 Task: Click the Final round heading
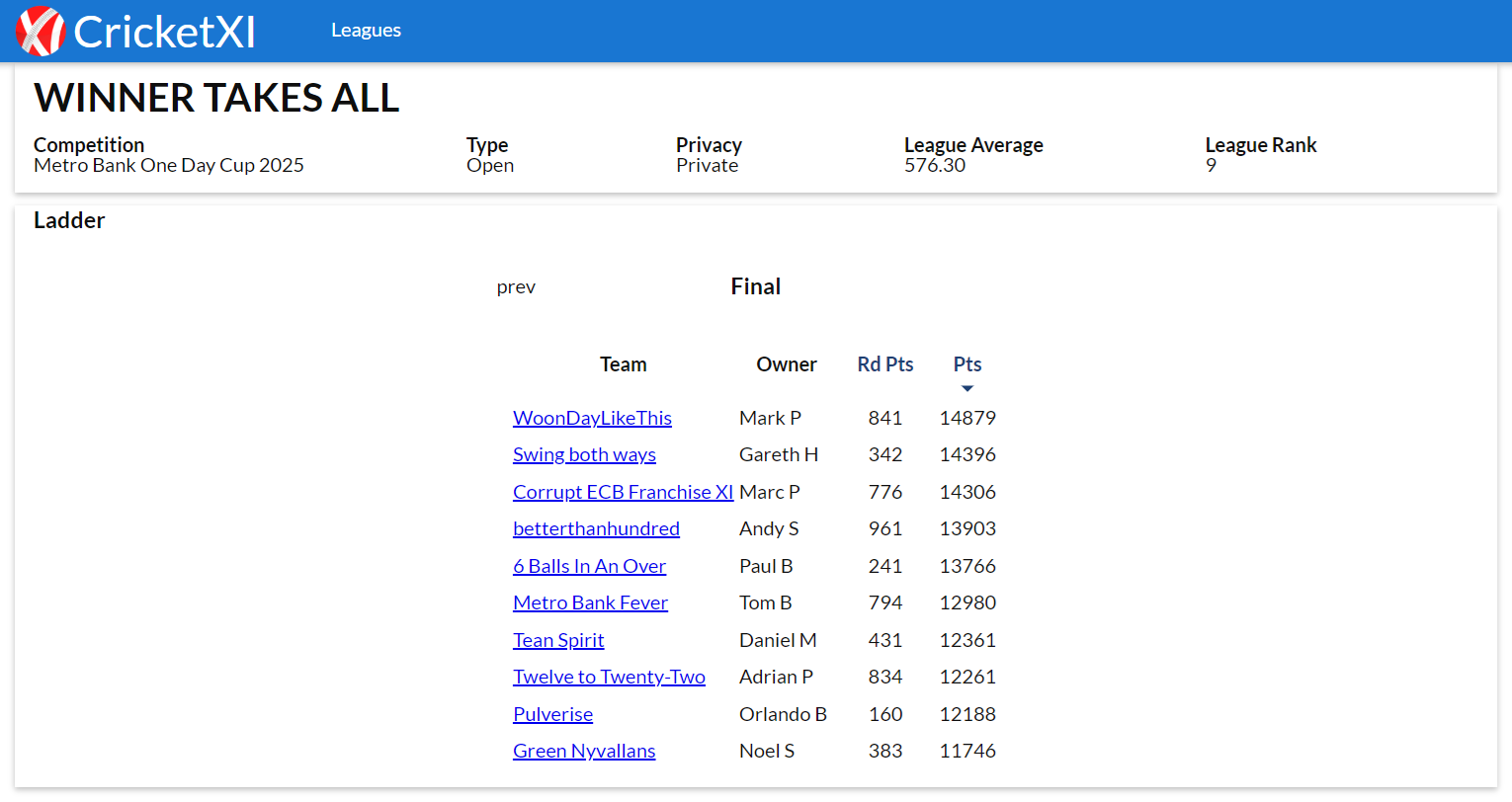coord(755,286)
